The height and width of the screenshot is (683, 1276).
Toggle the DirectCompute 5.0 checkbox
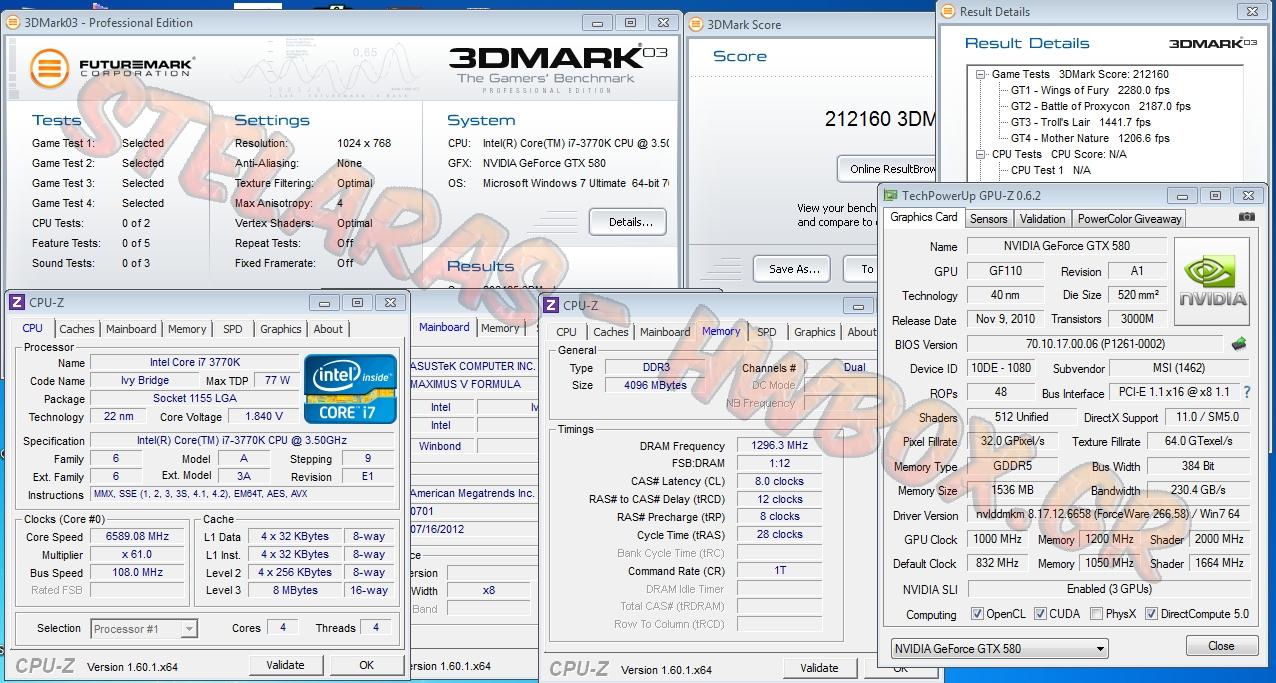point(1151,614)
